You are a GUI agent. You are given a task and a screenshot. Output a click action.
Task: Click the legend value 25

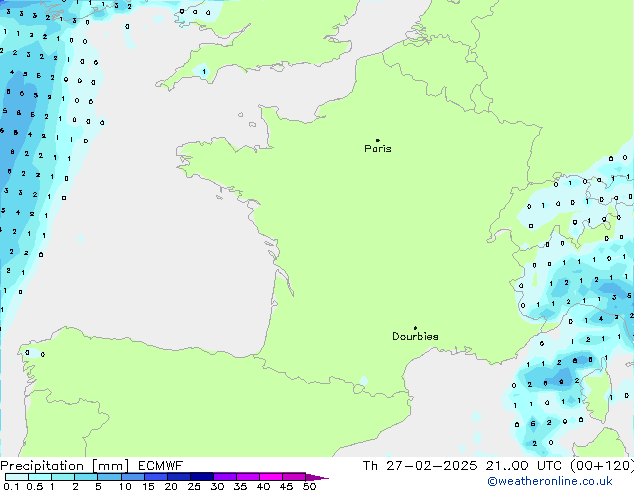pos(194,486)
